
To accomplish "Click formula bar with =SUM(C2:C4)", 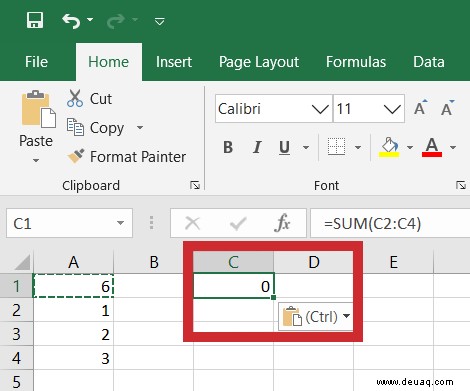I will [x=390, y=223].
